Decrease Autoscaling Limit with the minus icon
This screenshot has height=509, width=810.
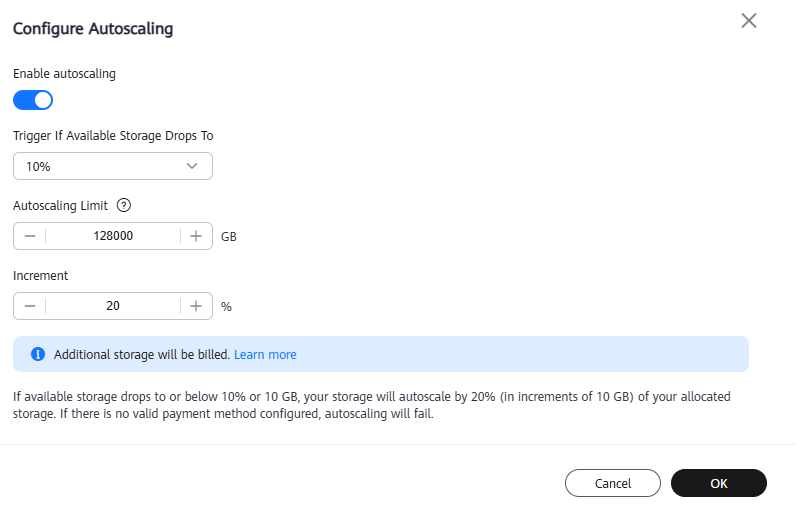pyautogui.click(x=30, y=236)
